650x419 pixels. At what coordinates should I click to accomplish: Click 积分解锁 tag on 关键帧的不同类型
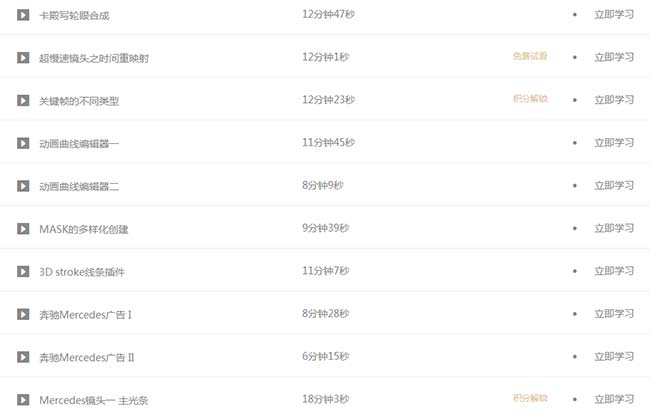coord(530,99)
